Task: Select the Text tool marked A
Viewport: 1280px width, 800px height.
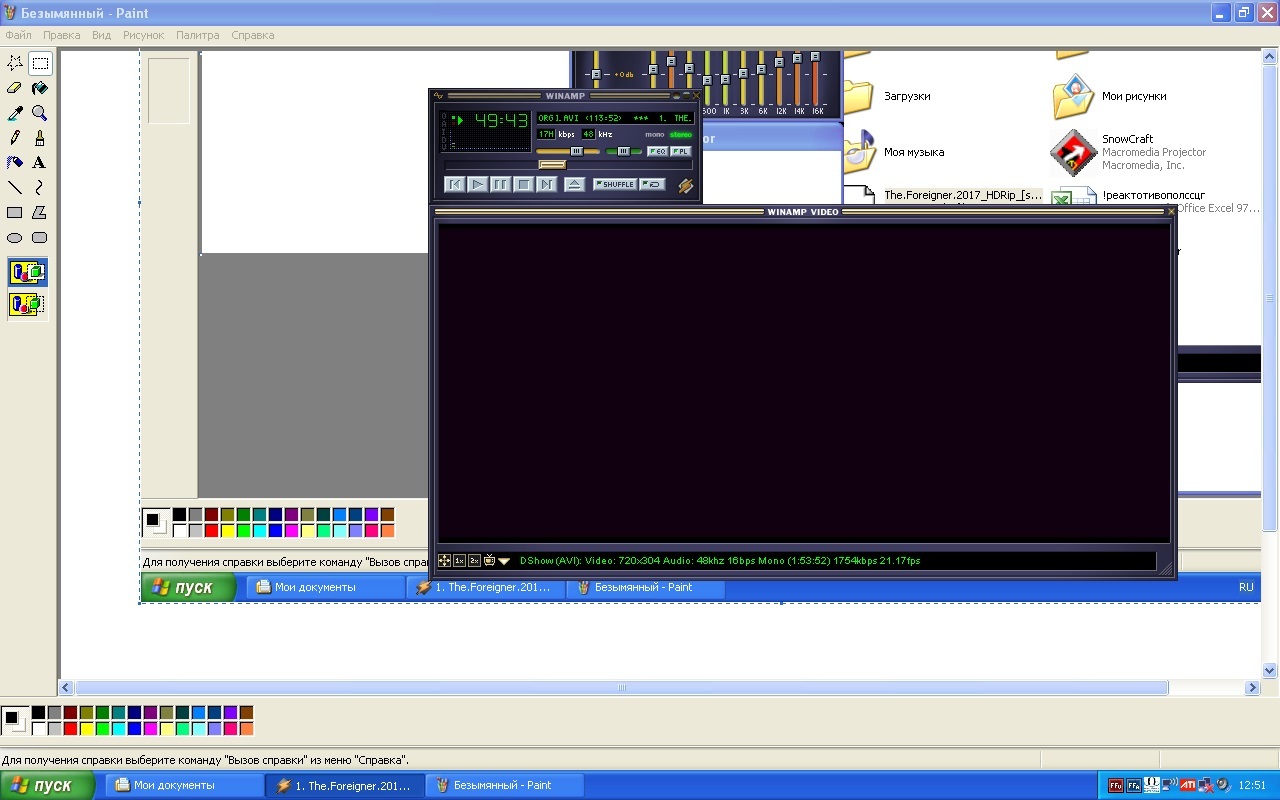Action: click(40, 163)
